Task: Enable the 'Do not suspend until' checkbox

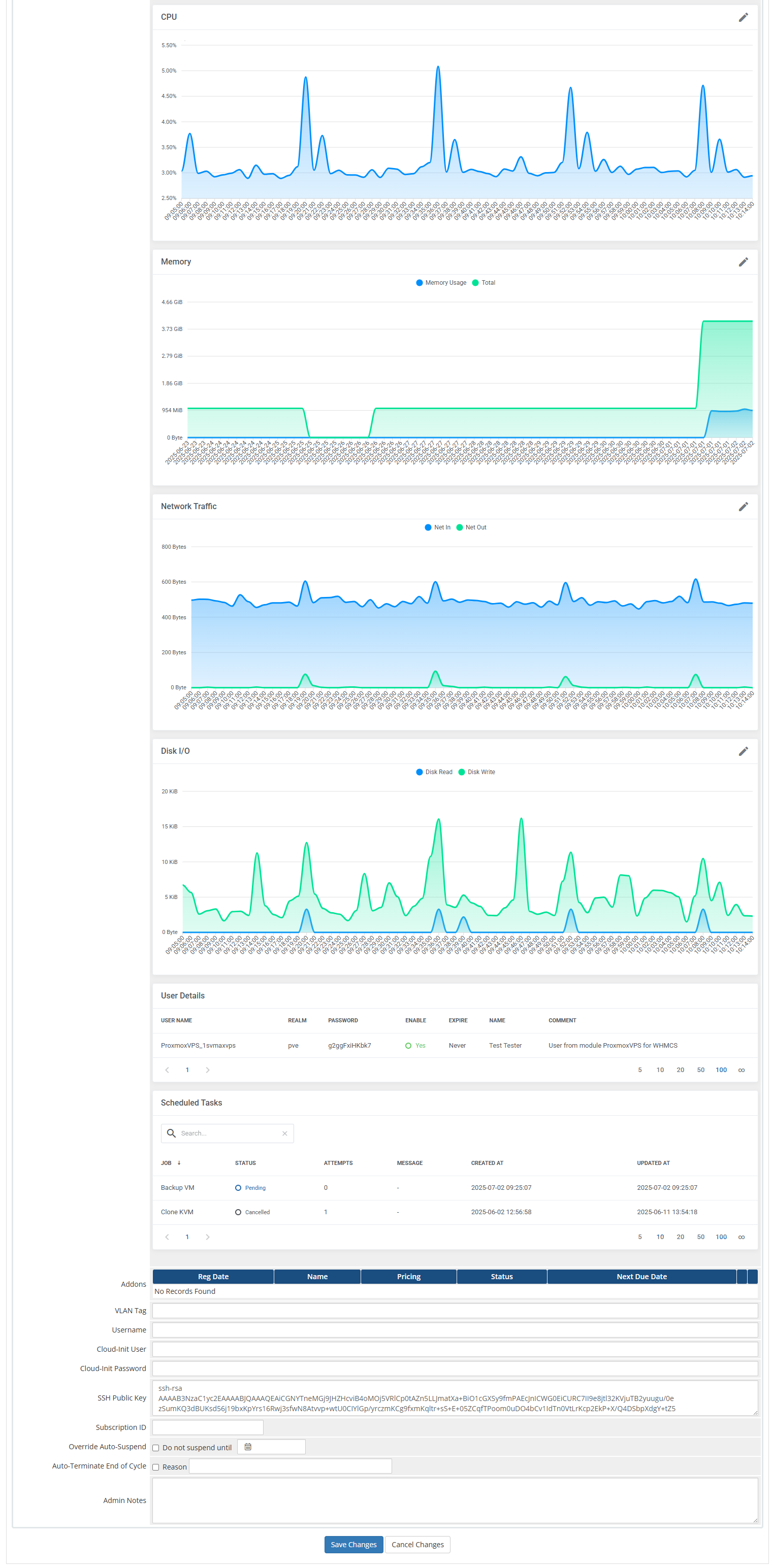Action: pos(156,1448)
